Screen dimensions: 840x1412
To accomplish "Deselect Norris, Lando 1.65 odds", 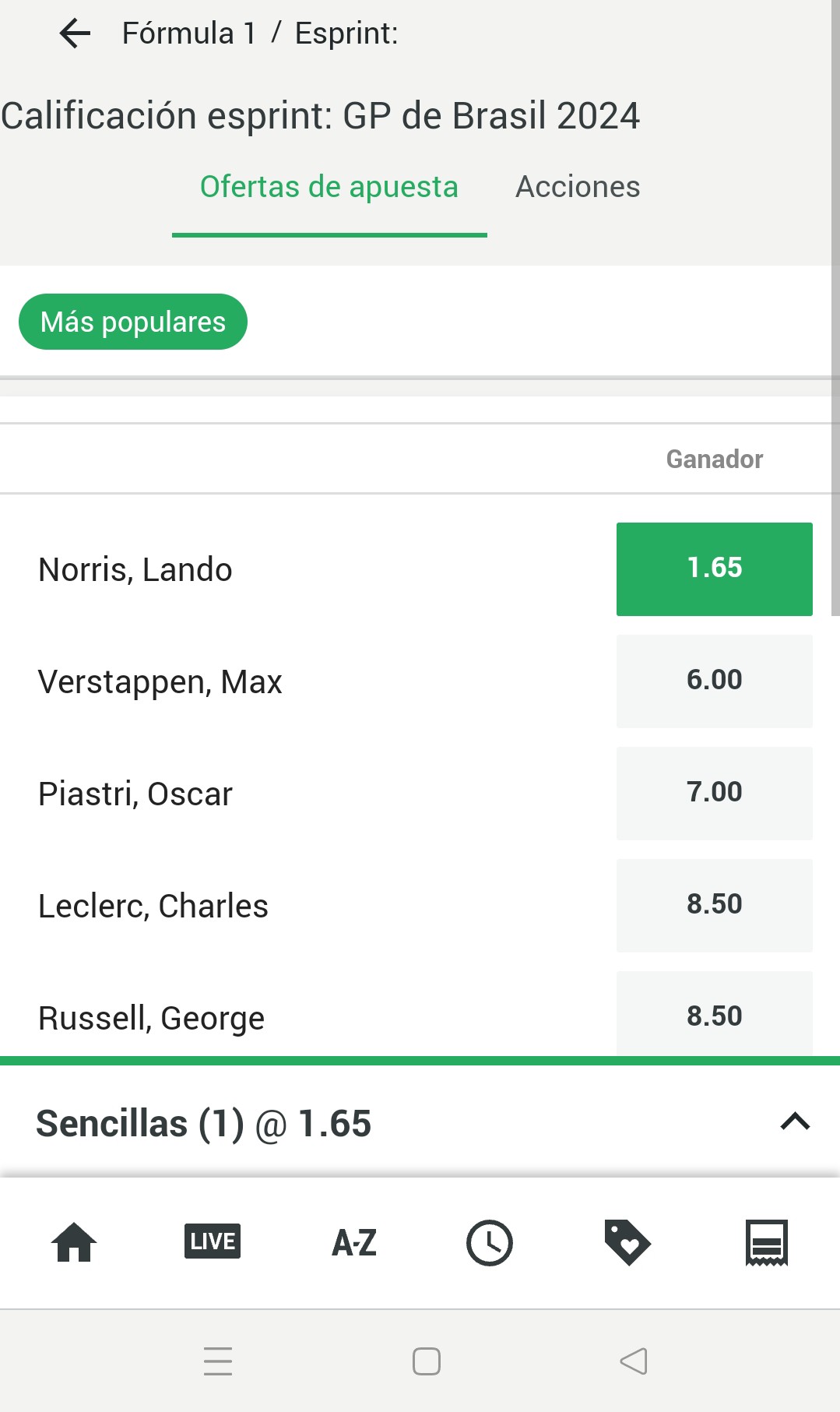I will click(x=715, y=569).
